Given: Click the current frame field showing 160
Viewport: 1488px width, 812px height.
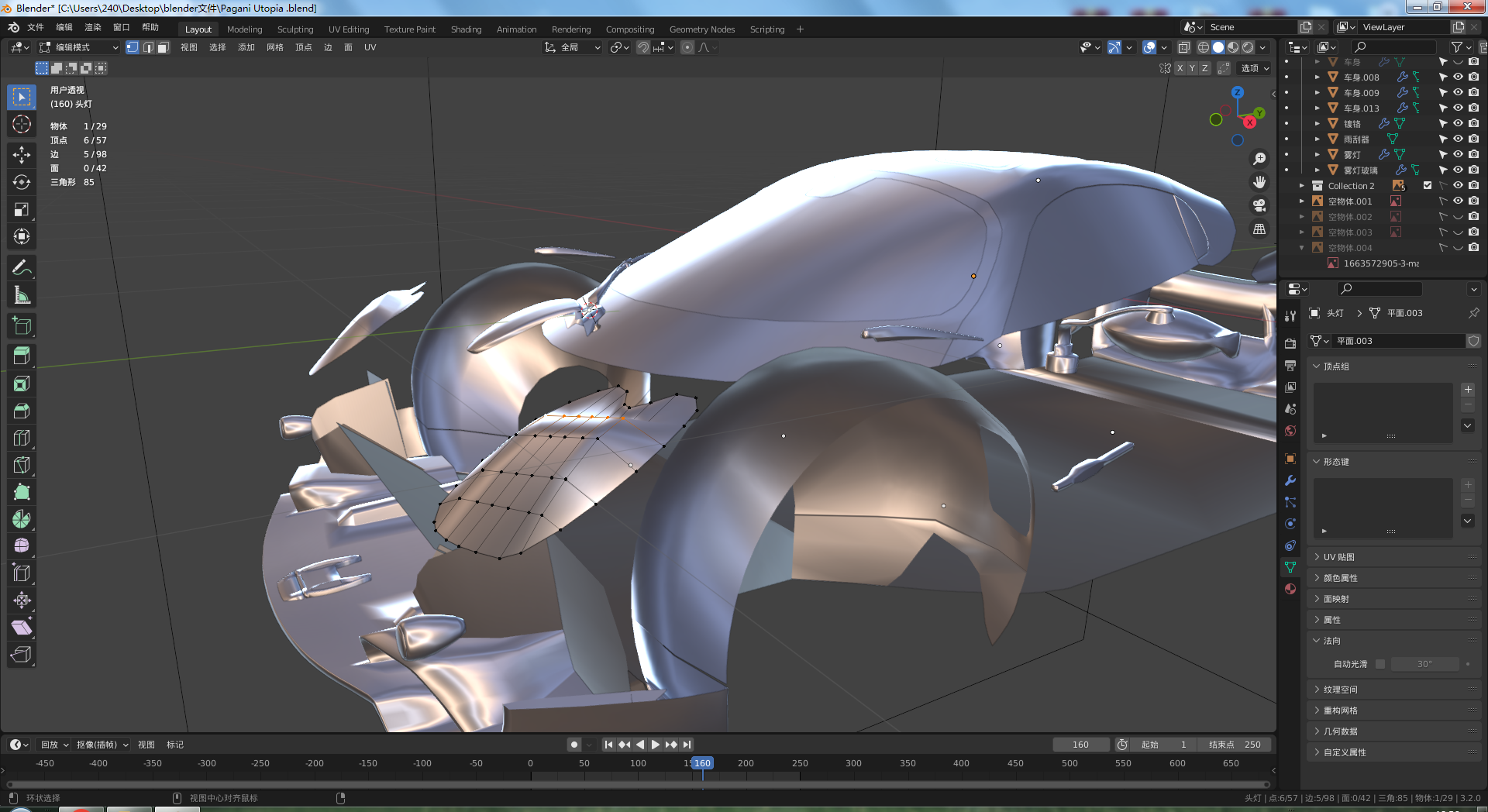Looking at the screenshot, I should 1080,745.
